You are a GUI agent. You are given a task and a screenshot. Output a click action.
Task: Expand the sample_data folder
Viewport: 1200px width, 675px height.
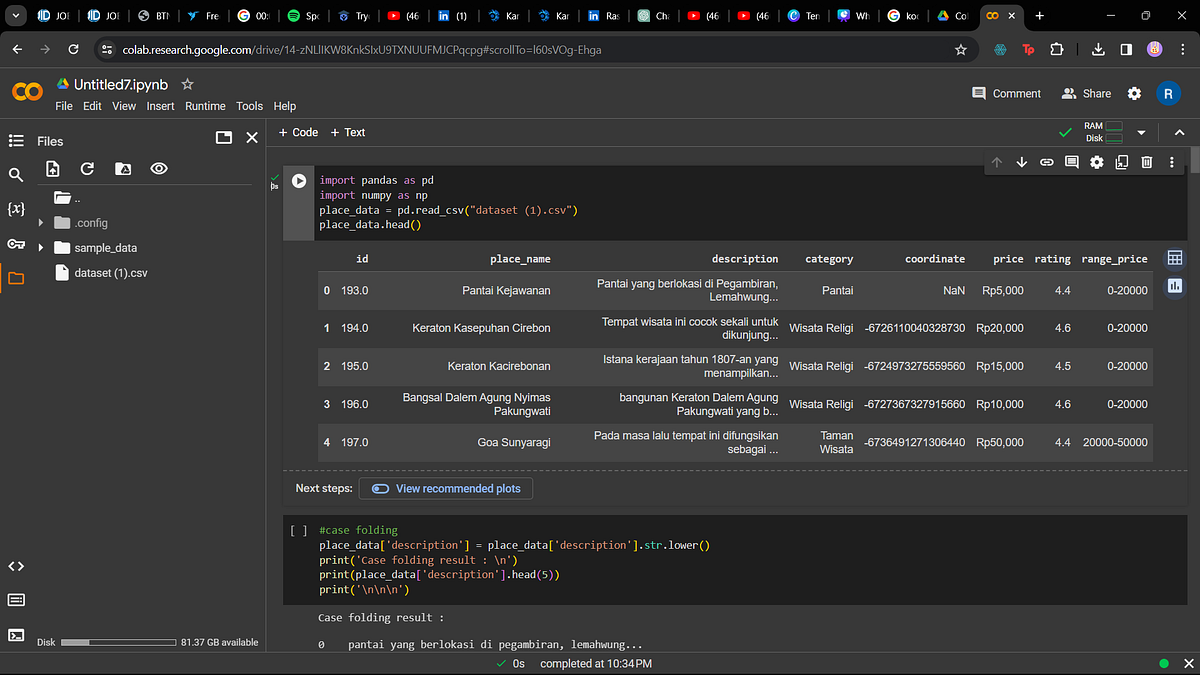click(x=41, y=248)
